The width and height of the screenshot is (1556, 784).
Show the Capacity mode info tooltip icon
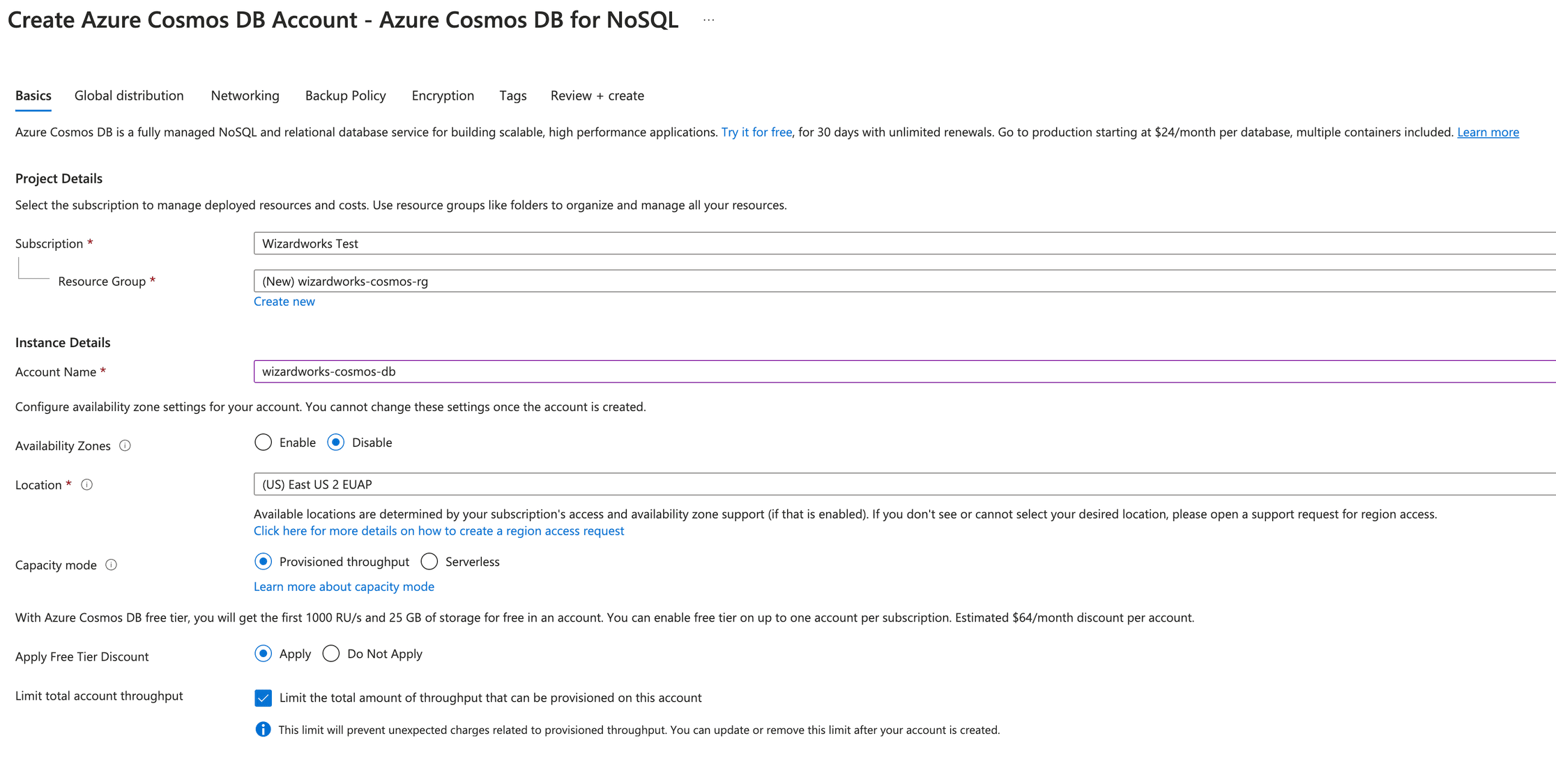[111, 564]
